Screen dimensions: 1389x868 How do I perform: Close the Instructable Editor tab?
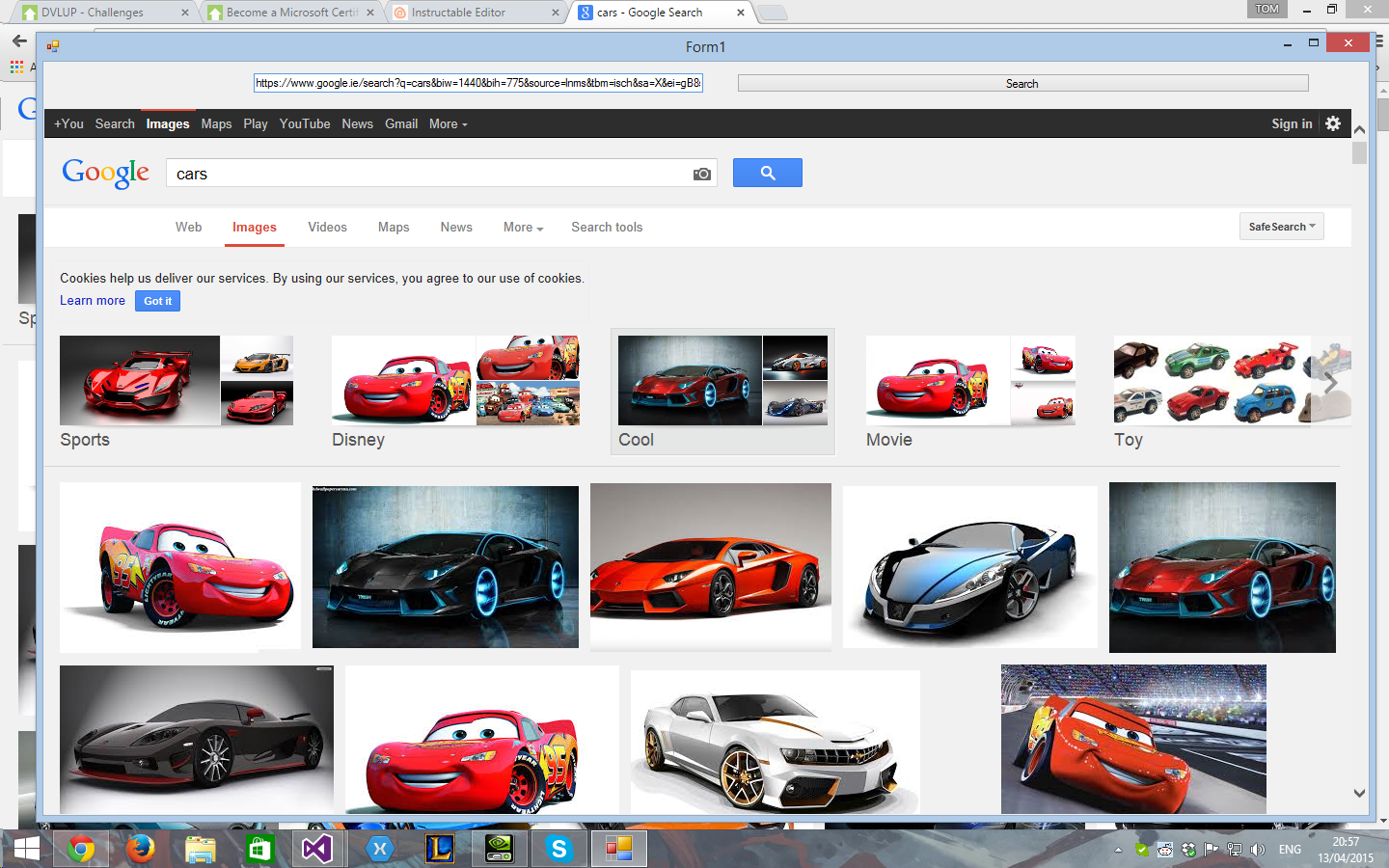click(x=556, y=13)
